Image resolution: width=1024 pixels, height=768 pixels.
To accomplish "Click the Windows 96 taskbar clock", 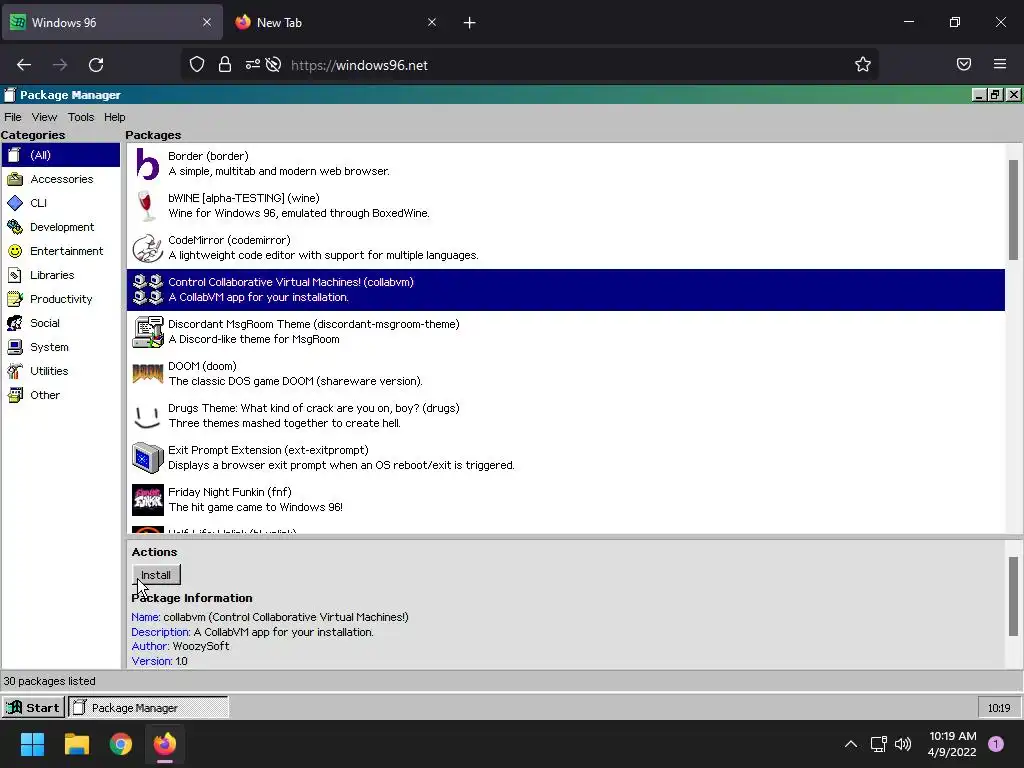I will (x=999, y=708).
